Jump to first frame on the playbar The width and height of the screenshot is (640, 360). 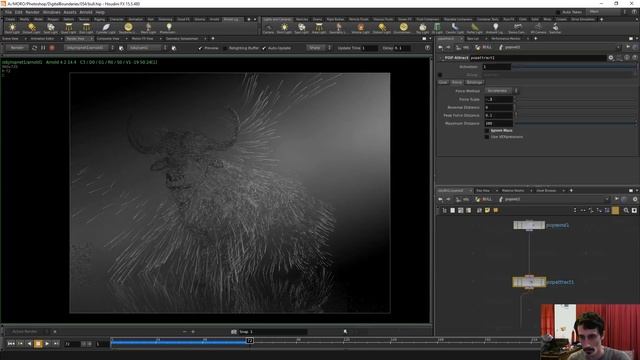point(11,344)
